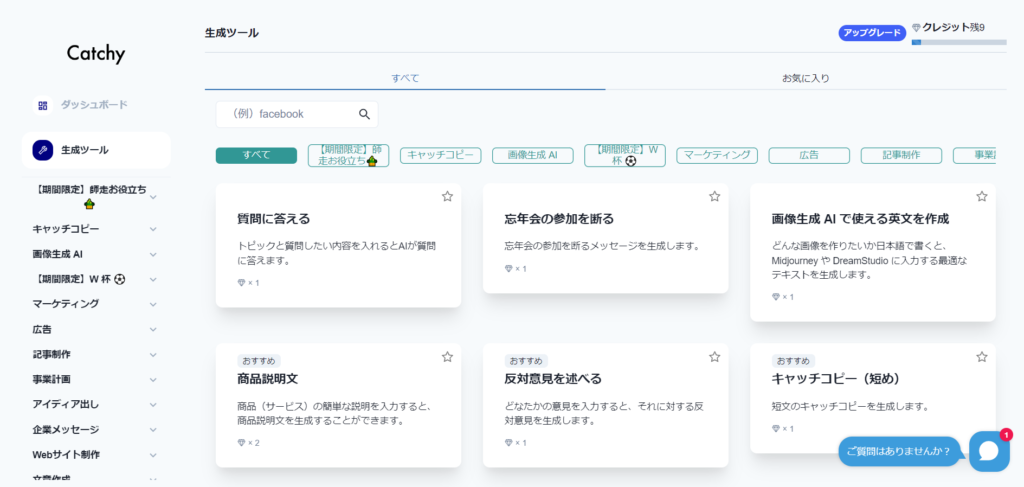The height and width of the screenshot is (487, 1024).
Task: Filter by 【期間限定】師走お役立ち chip
Action: click(349, 155)
